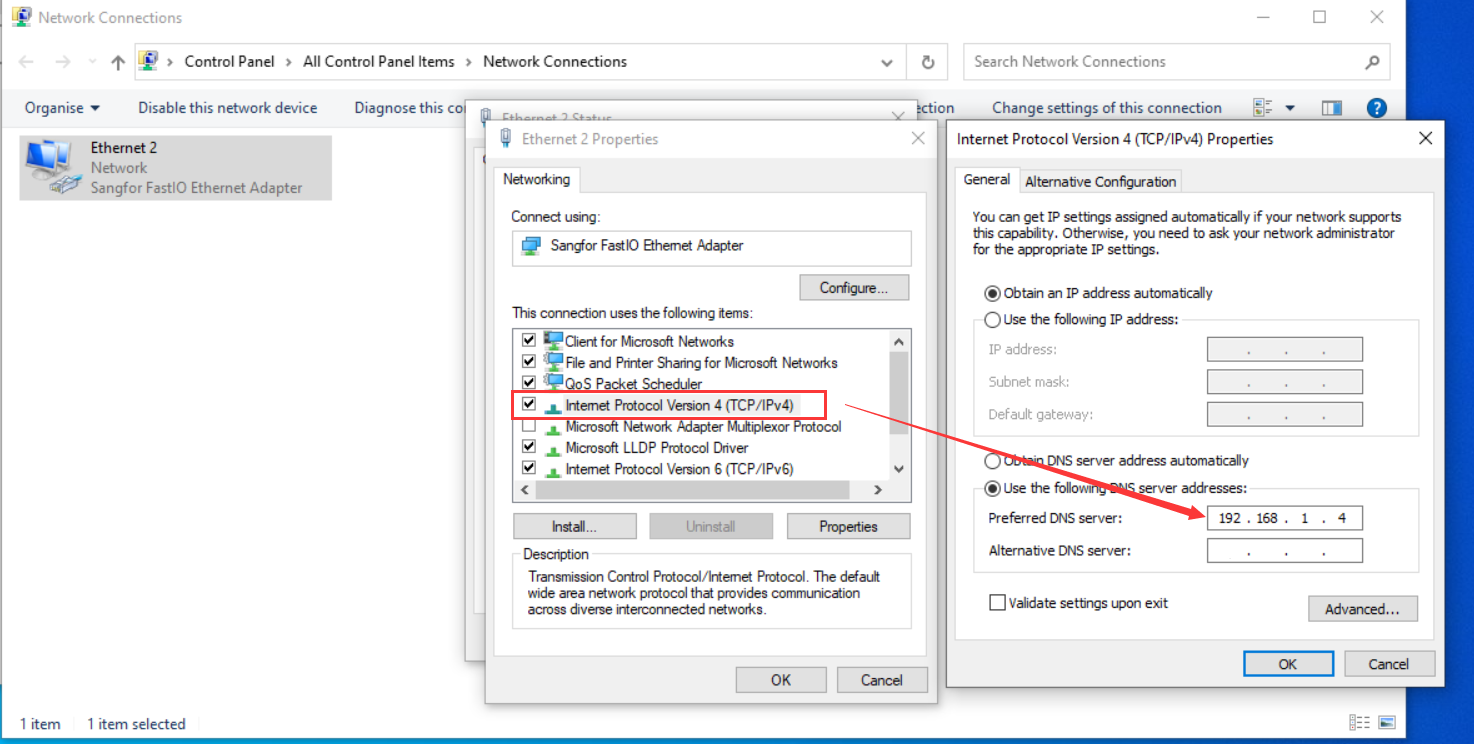Click Change settings of this connection

pyautogui.click(x=1107, y=108)
